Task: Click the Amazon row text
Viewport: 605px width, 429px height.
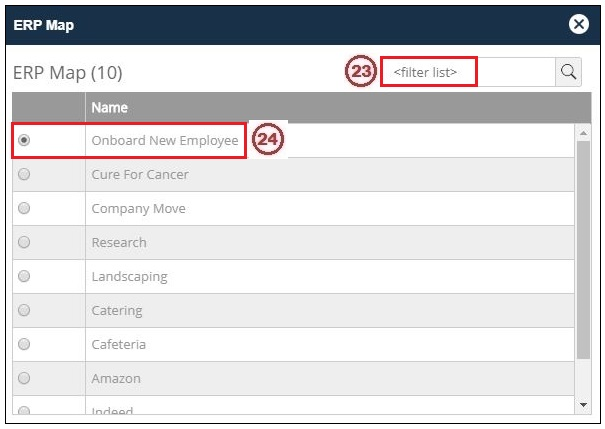Action: [116, 379]
